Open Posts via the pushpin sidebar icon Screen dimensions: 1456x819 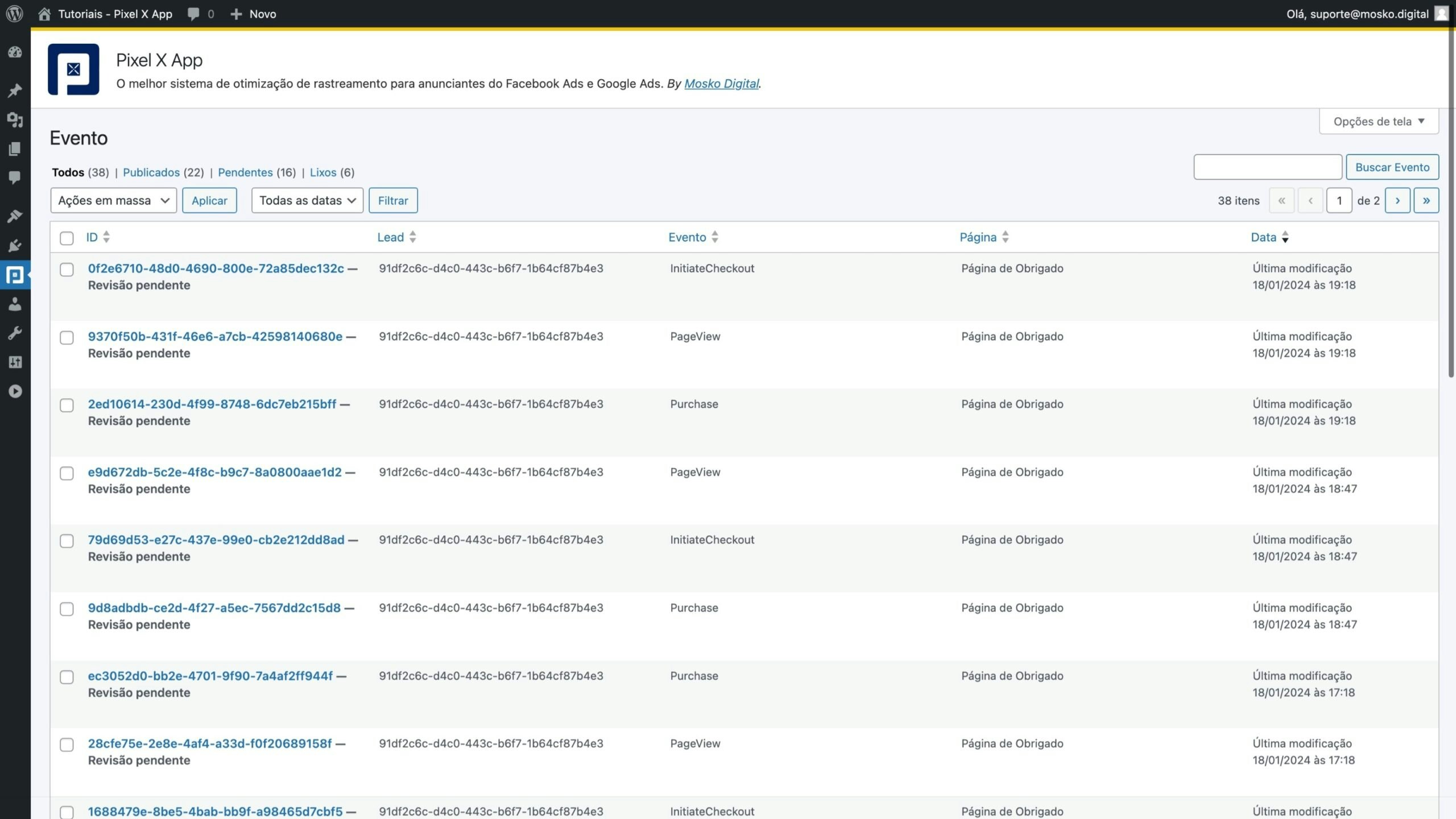point(15,90)
